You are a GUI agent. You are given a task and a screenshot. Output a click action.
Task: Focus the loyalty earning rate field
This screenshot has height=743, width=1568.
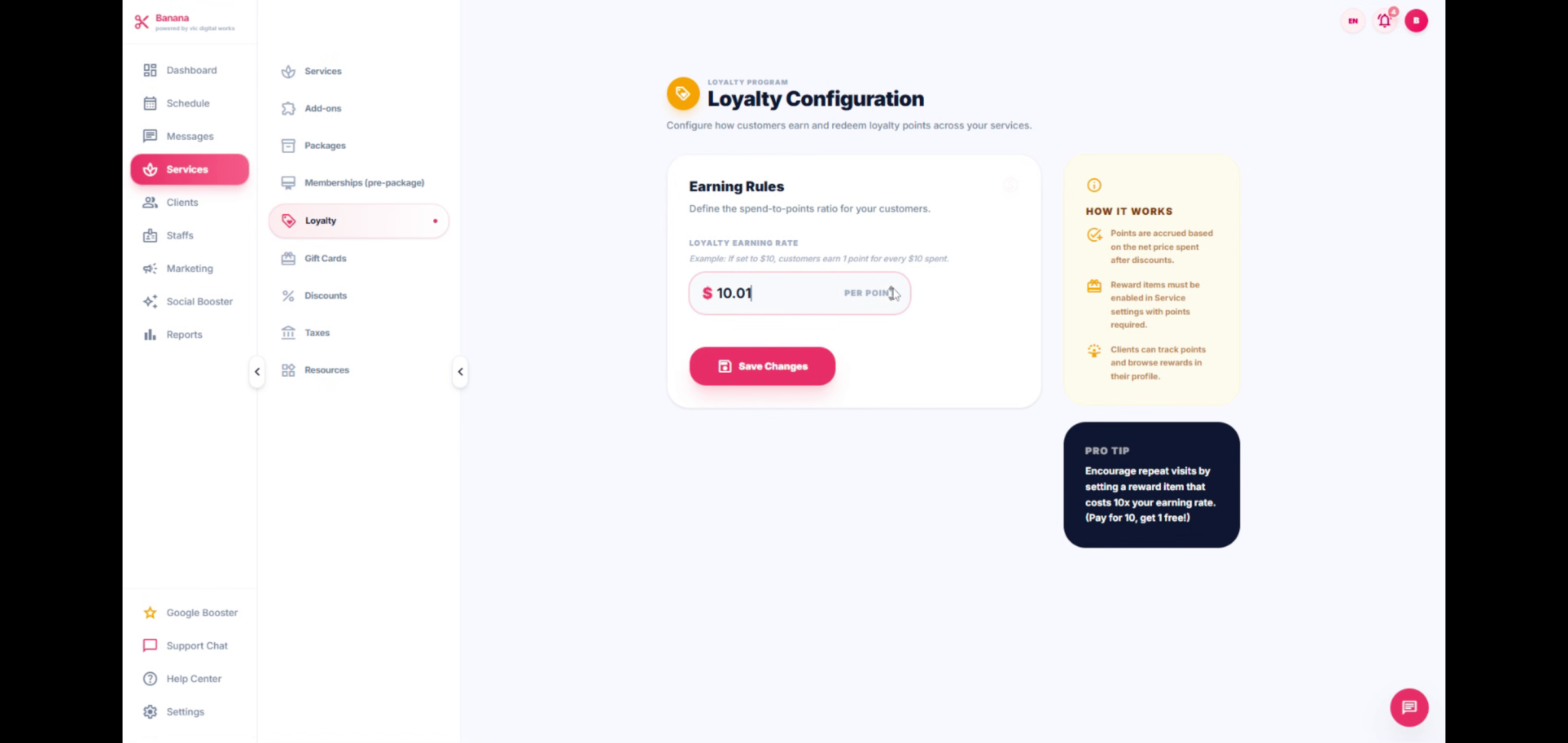(x=771, y=293)
